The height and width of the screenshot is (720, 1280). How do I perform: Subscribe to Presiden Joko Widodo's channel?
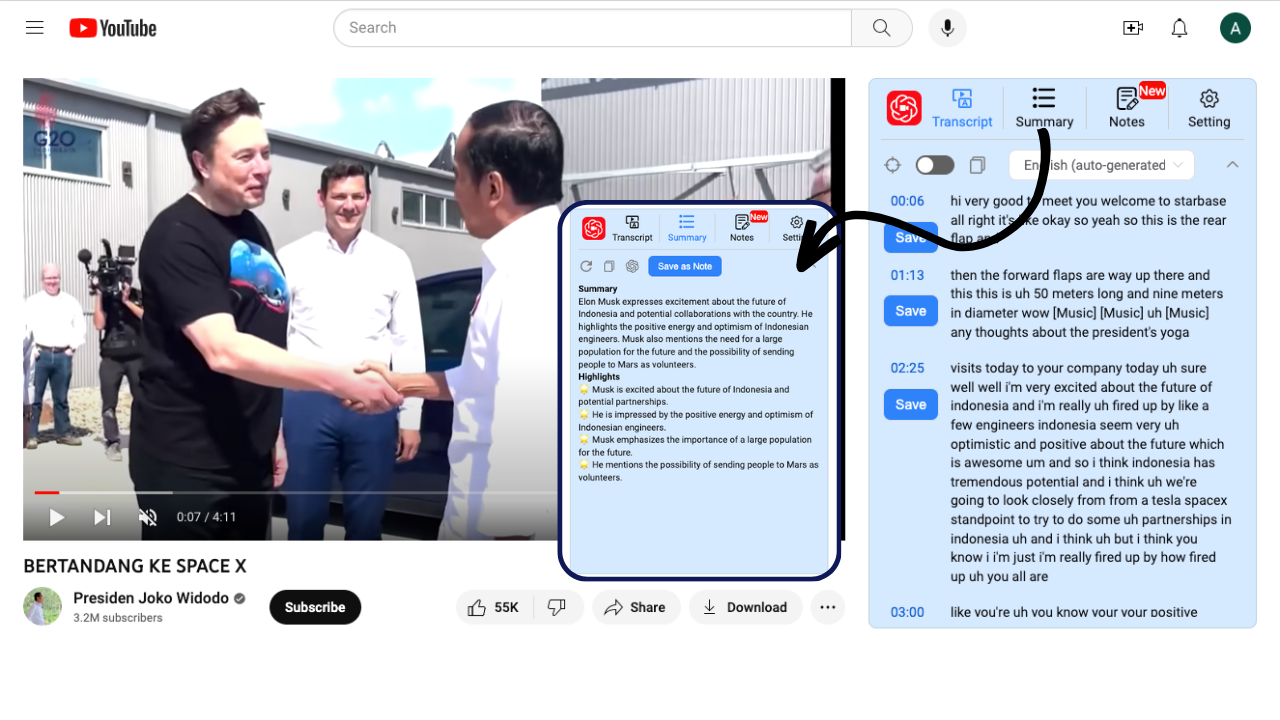coord(314,606)
